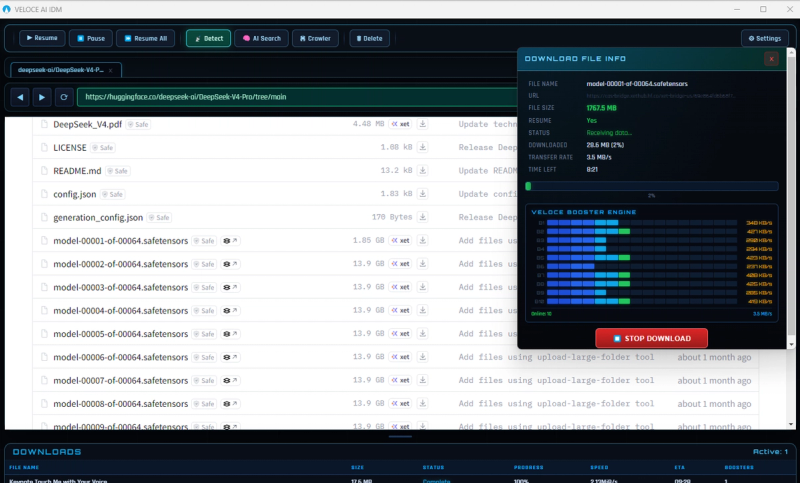The image size is (800, 483).
Task: Click Safe badge next to LICENSE
Action: pyautogui.click(x=103, y=148)
